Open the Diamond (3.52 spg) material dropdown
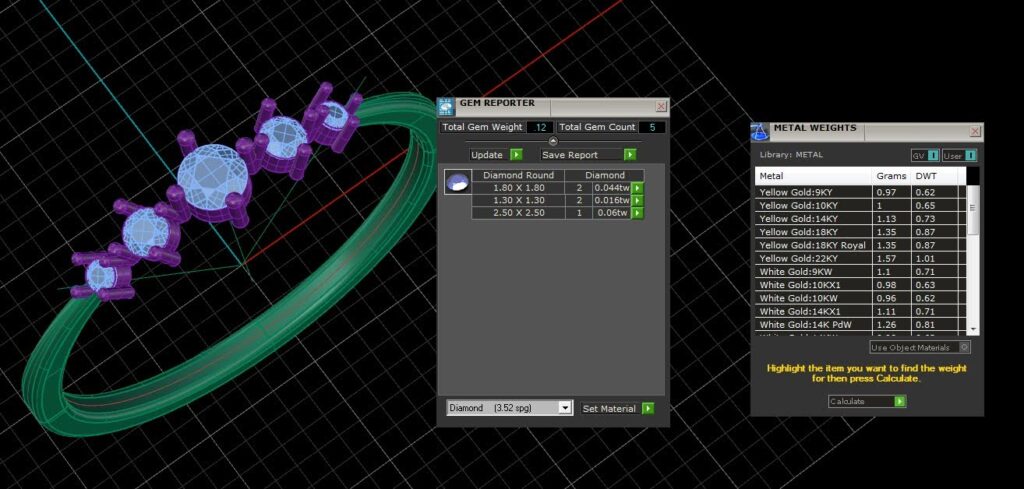 tap(509, 407)
